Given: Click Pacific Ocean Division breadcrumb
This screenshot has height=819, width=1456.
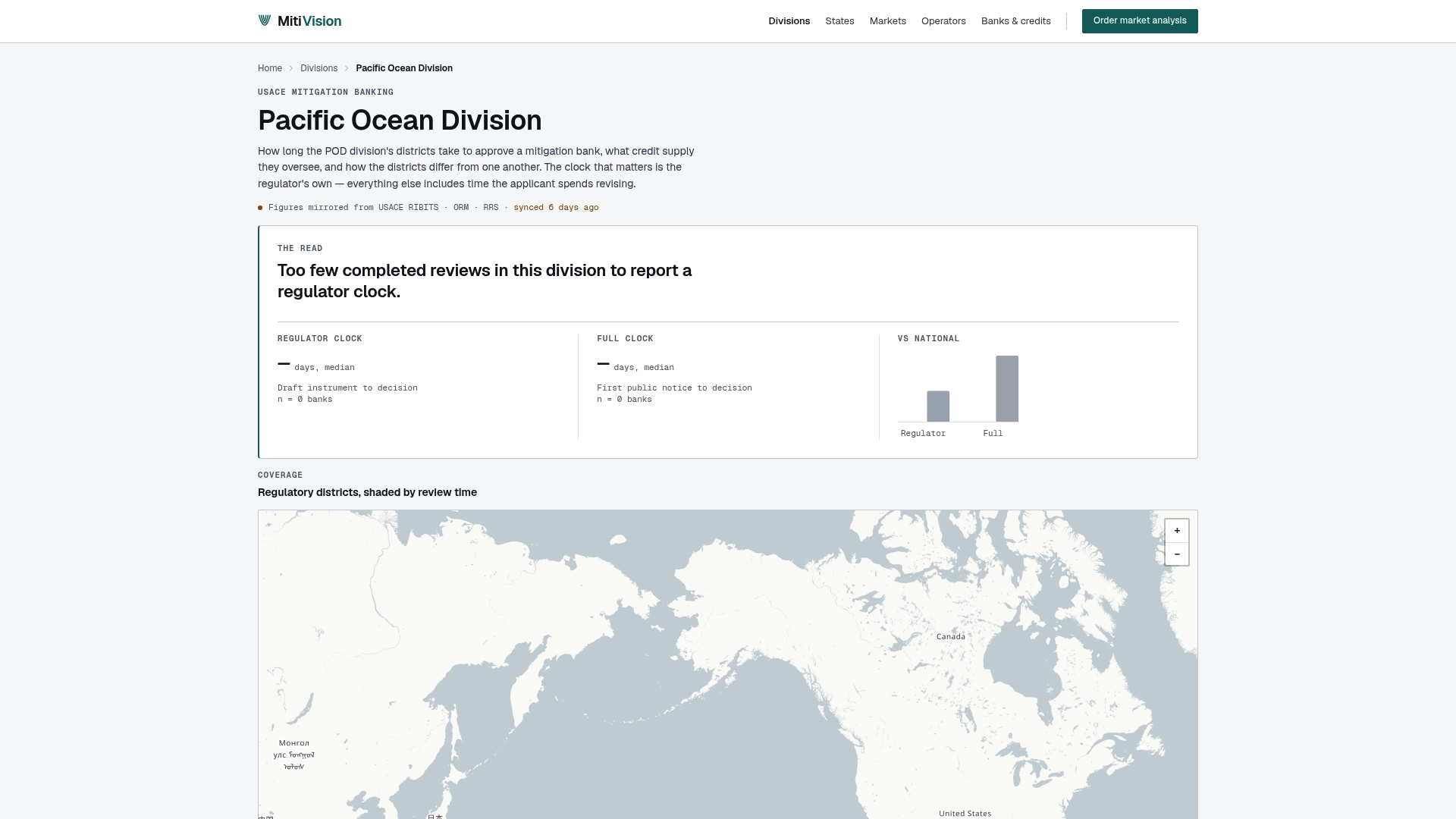Looking at the screenshot, I should click(x=404, y=68).
